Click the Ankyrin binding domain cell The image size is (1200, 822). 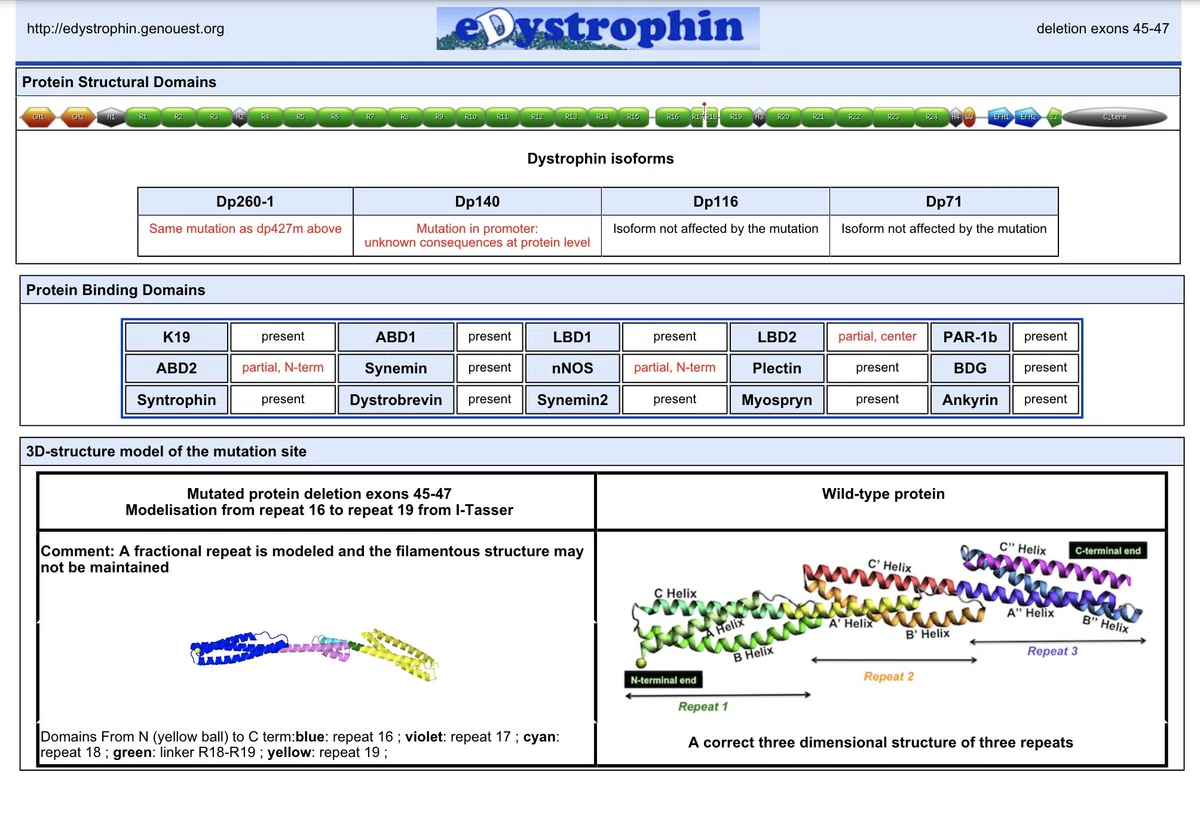(970, 399)
